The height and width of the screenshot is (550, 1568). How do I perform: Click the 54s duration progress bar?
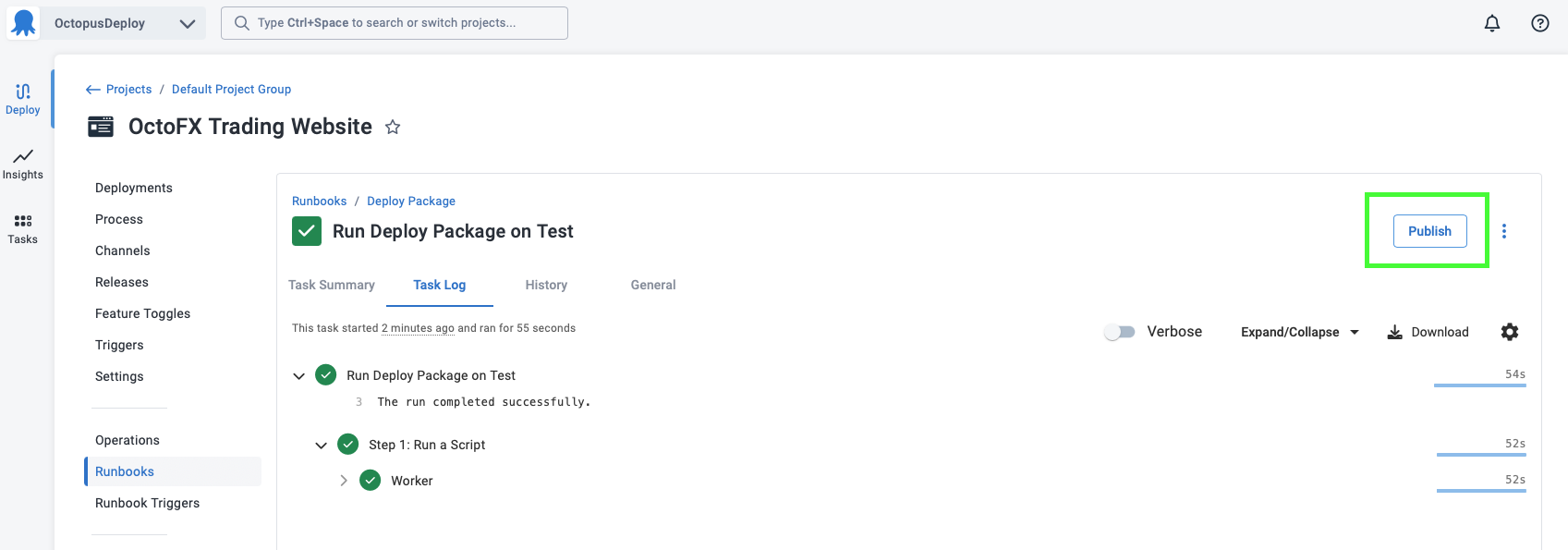(1480, 385)
